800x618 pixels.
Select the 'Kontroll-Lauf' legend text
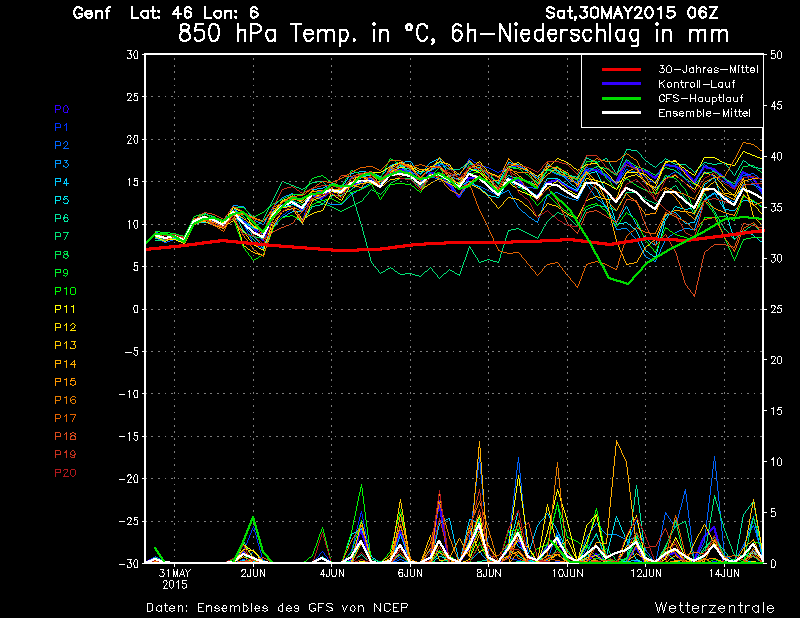coord(696,84)
